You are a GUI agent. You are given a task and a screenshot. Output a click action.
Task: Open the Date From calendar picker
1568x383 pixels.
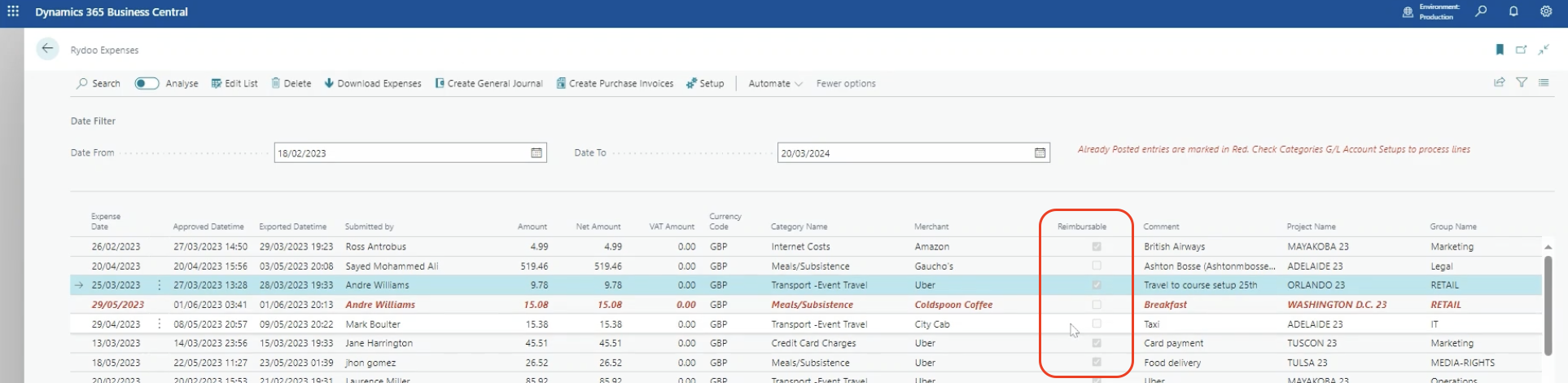(x=537, y=153)
